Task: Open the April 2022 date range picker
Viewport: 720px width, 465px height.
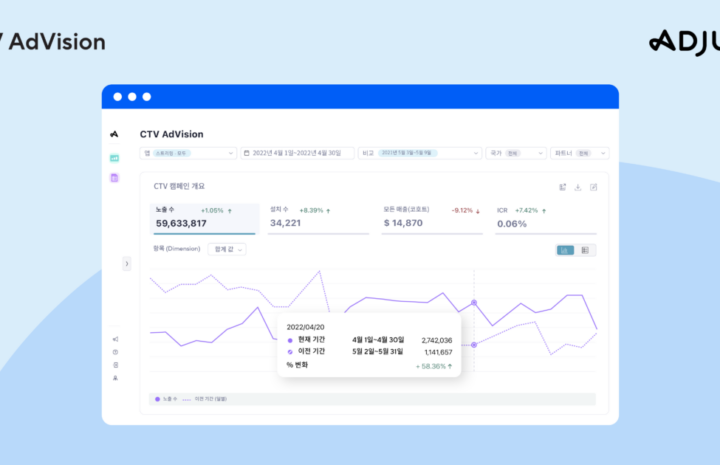Action: (x=298, y=153)
